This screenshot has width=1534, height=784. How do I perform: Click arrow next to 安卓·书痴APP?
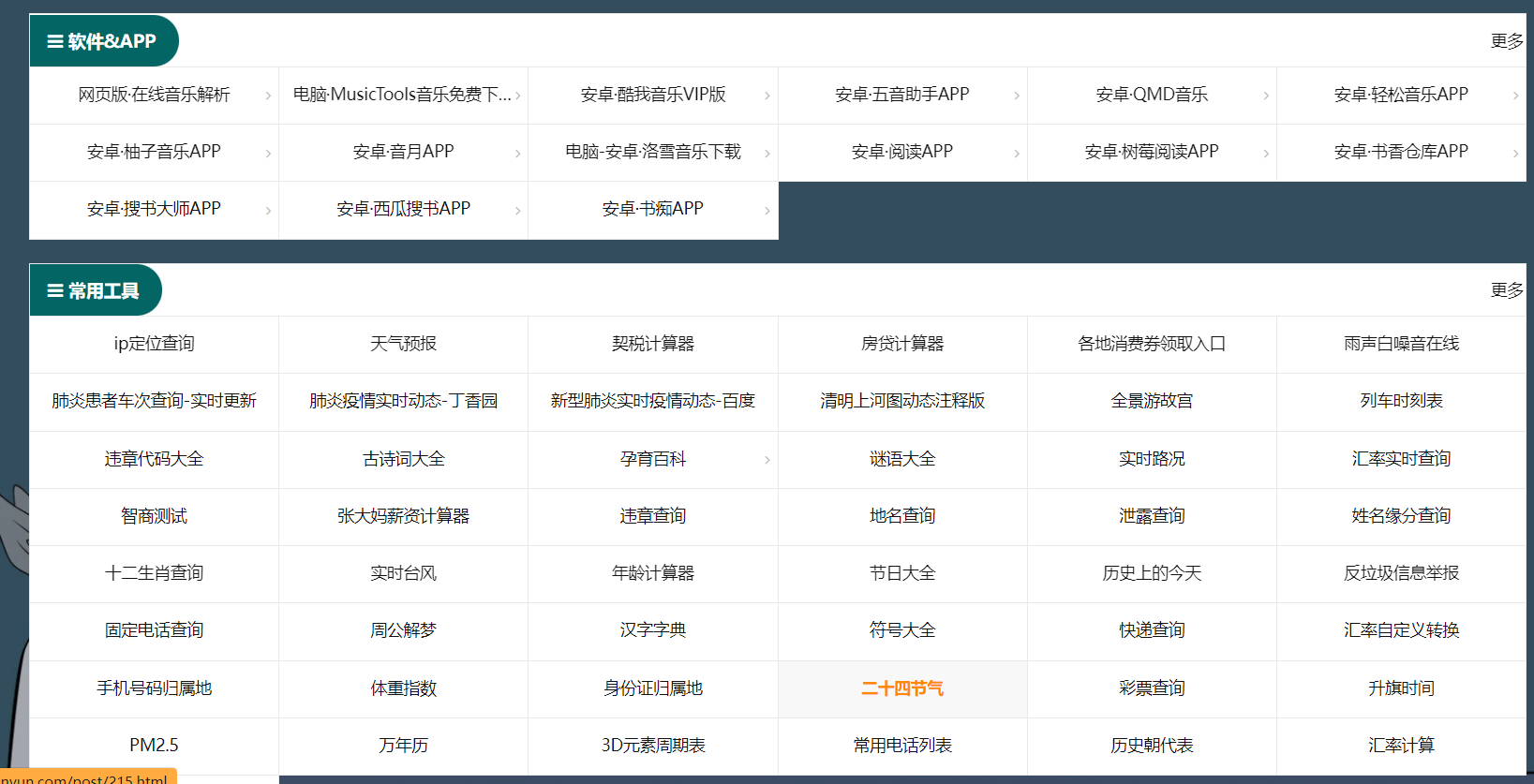pyautogui.click(x=767, y=210)
